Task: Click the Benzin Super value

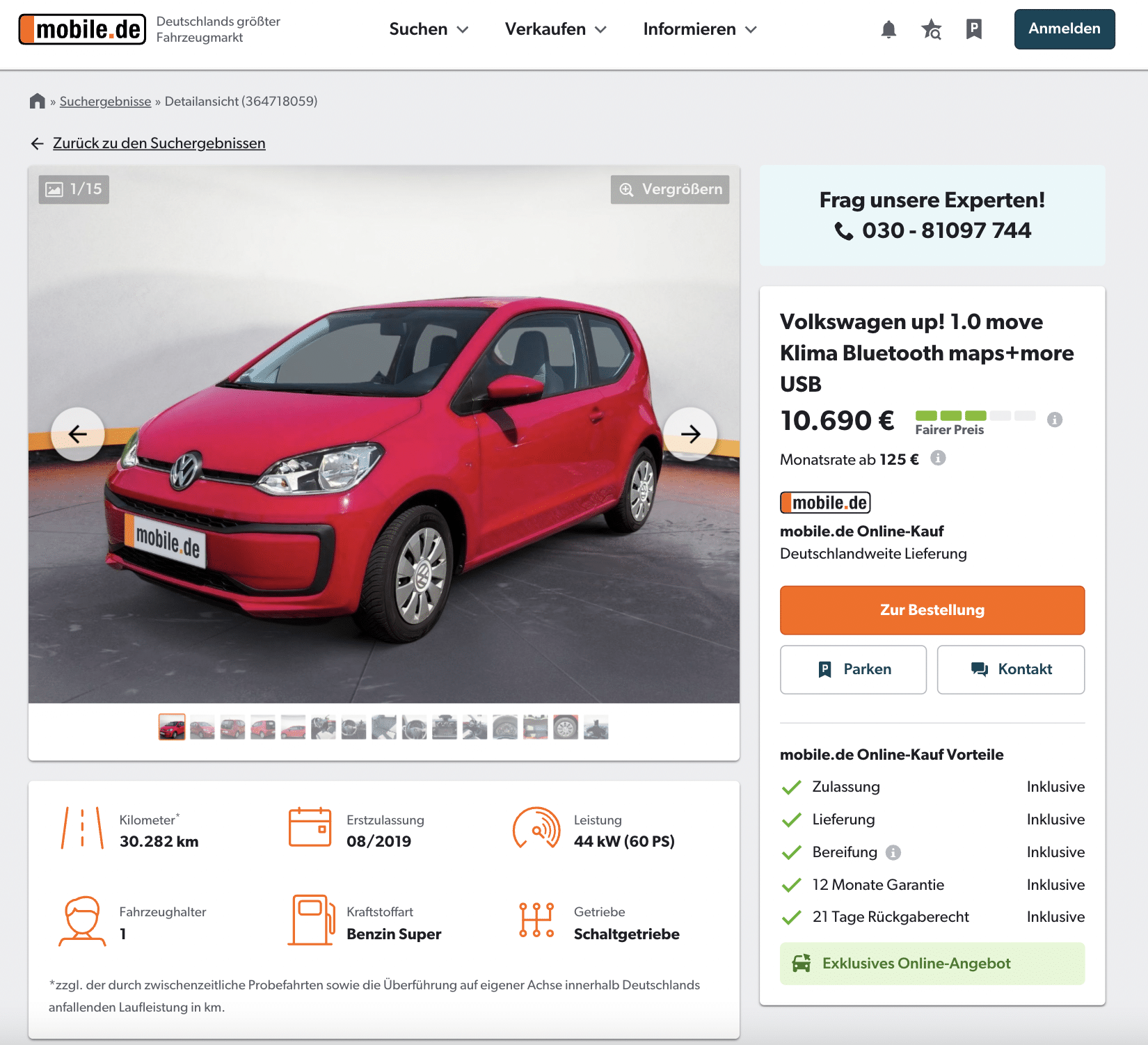Action: [394, 934]
